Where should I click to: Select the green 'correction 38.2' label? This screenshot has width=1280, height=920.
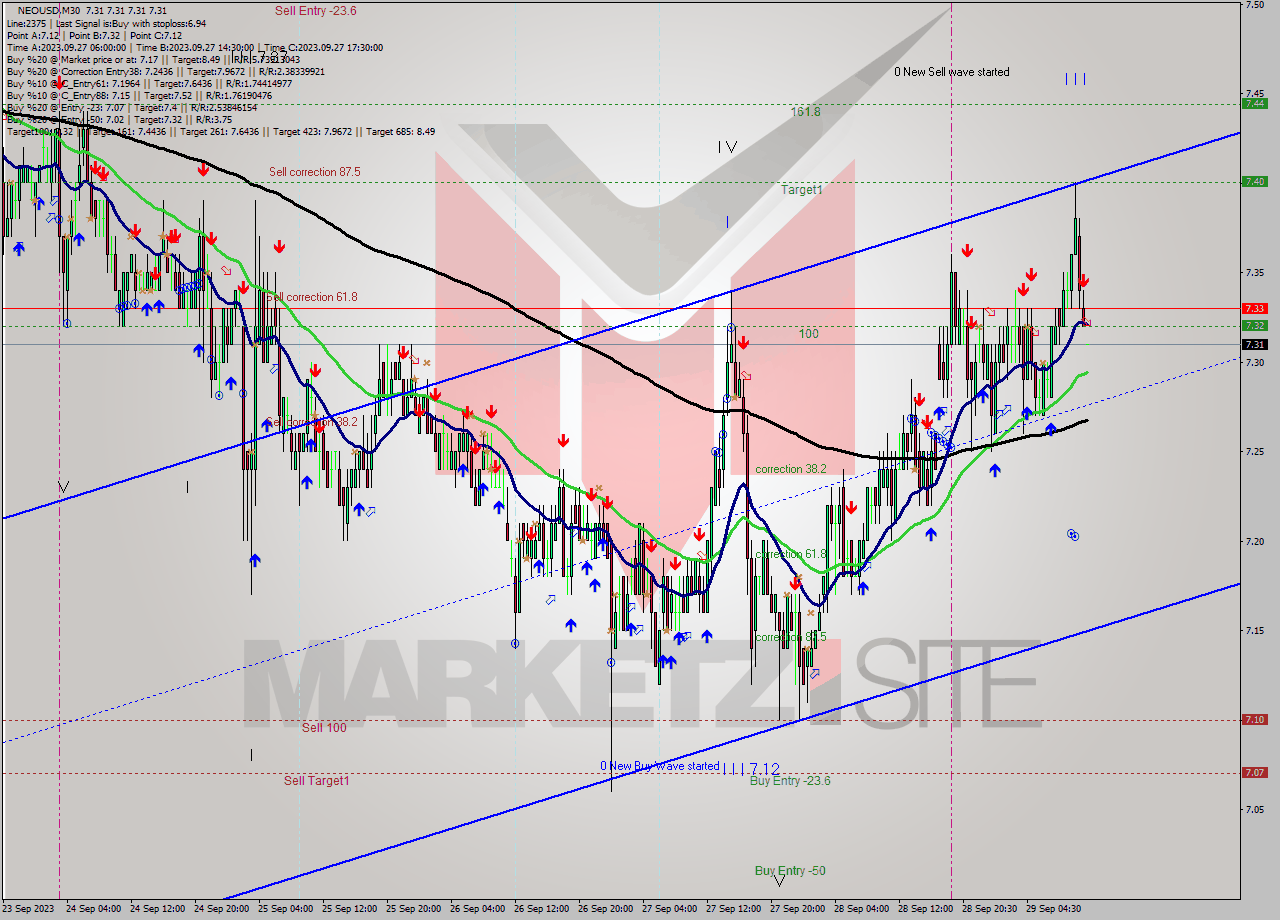click(x=791, y=469)
